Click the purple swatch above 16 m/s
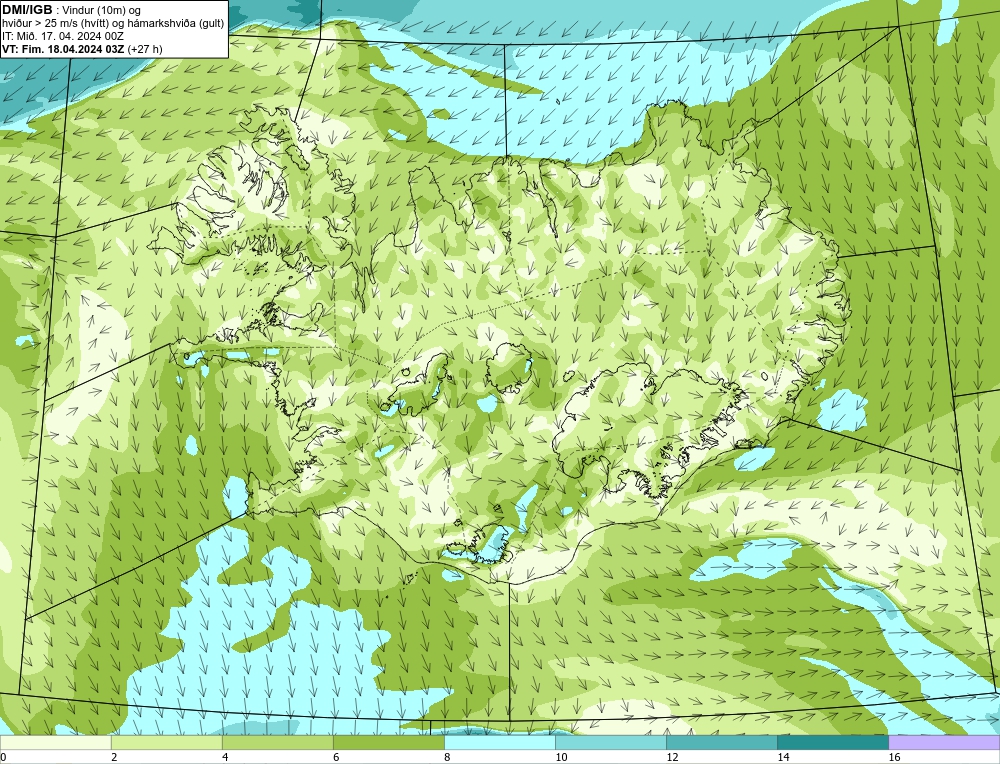The height and width of the screenshot is (764, 1000). [944, 742]
